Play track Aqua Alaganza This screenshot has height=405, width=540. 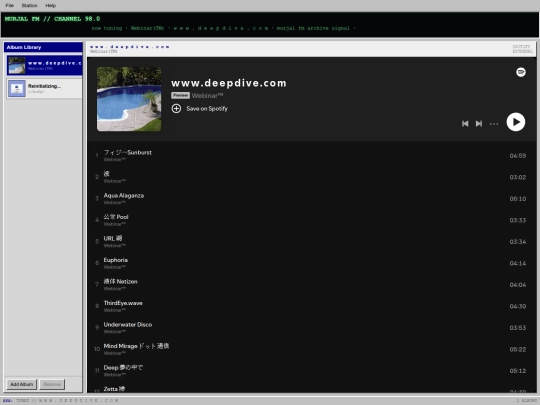coord(312,198)
